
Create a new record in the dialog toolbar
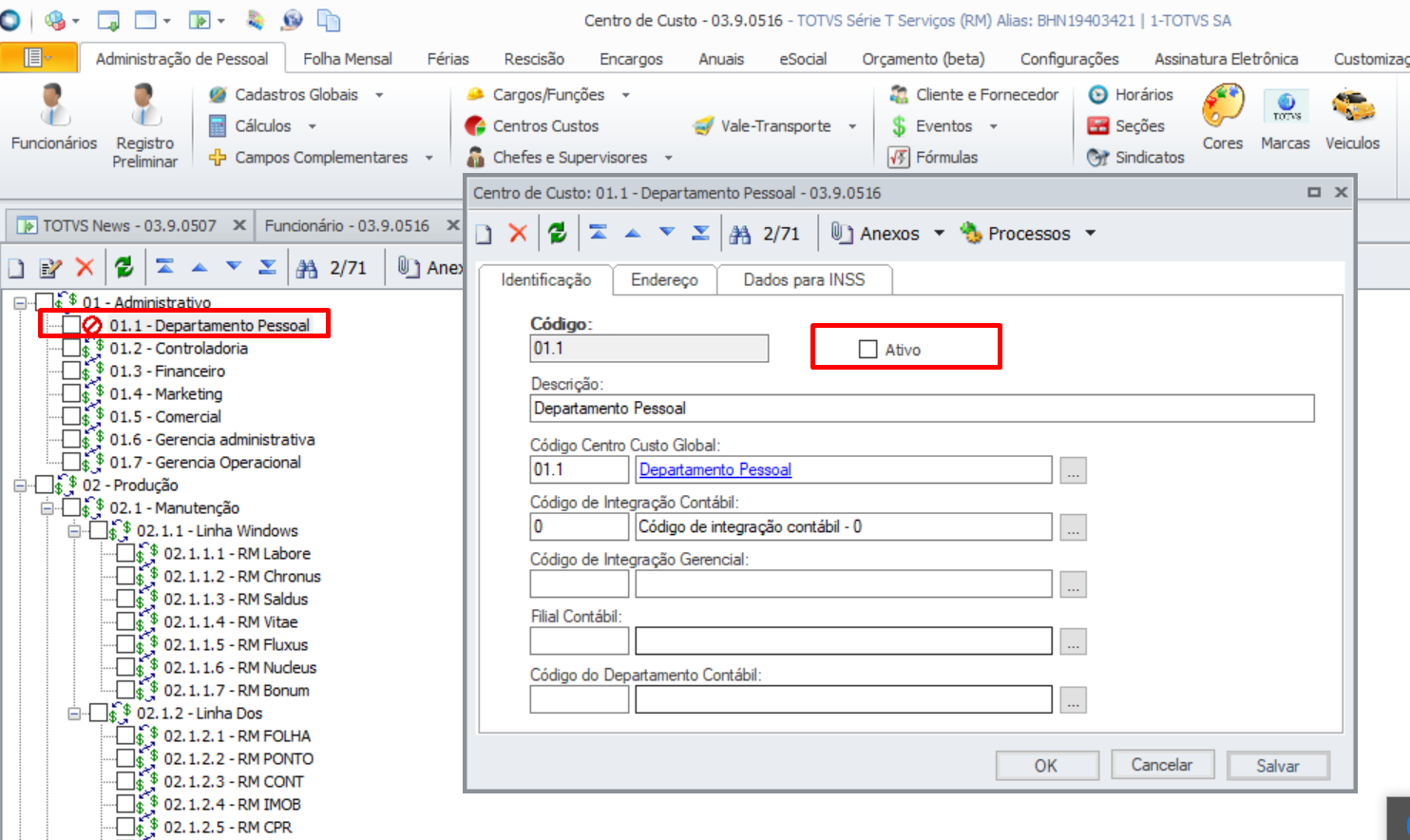pyautogui.click(x=485, y=234)
